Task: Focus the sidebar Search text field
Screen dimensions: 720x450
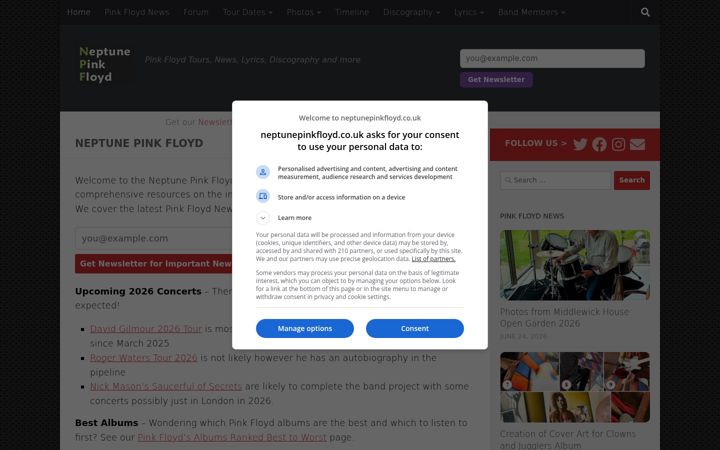Action: [556, 180]
